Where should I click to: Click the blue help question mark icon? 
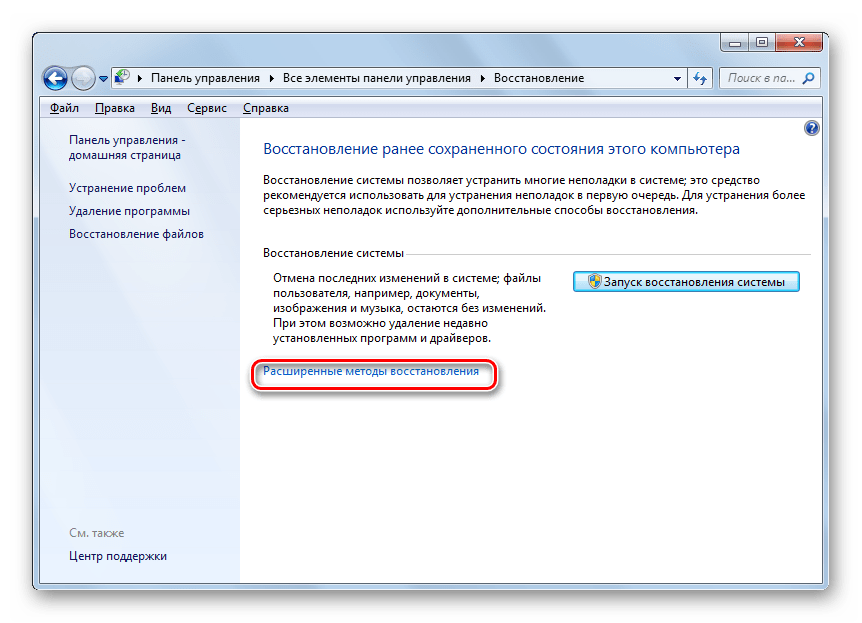[811, 128]
